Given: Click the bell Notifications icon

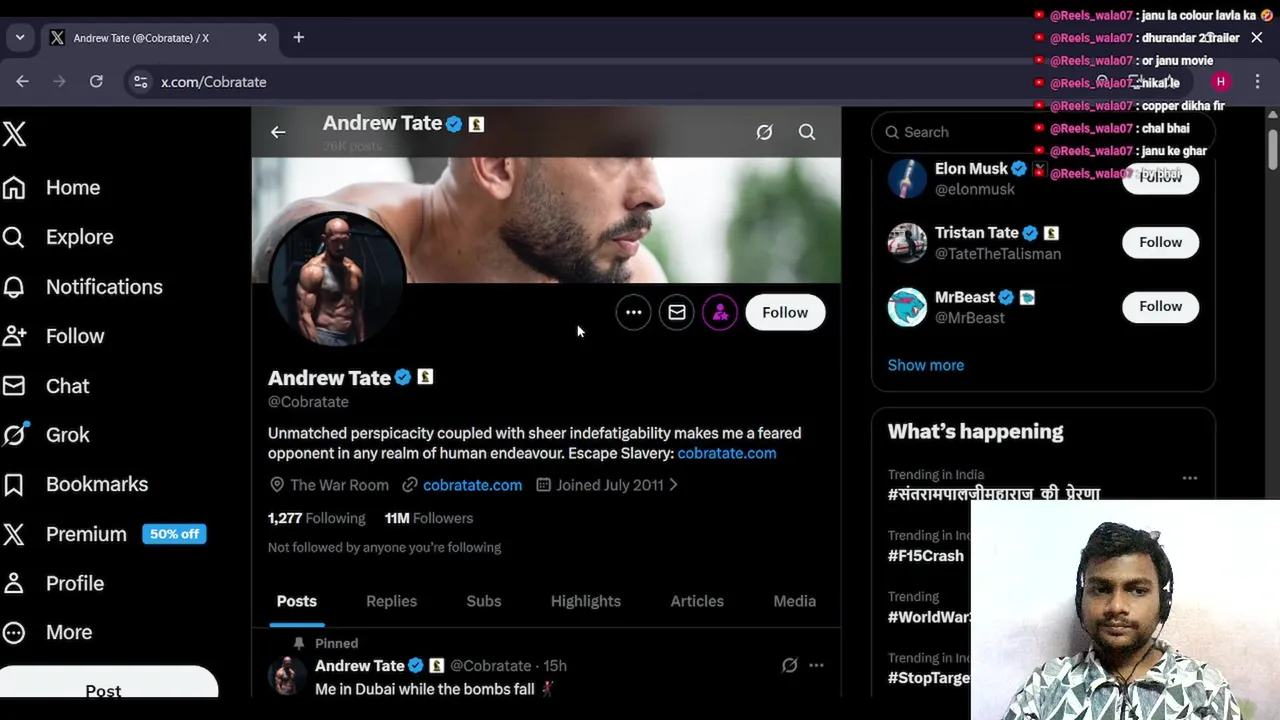Looking at the screenshot, I should point(13,287).
